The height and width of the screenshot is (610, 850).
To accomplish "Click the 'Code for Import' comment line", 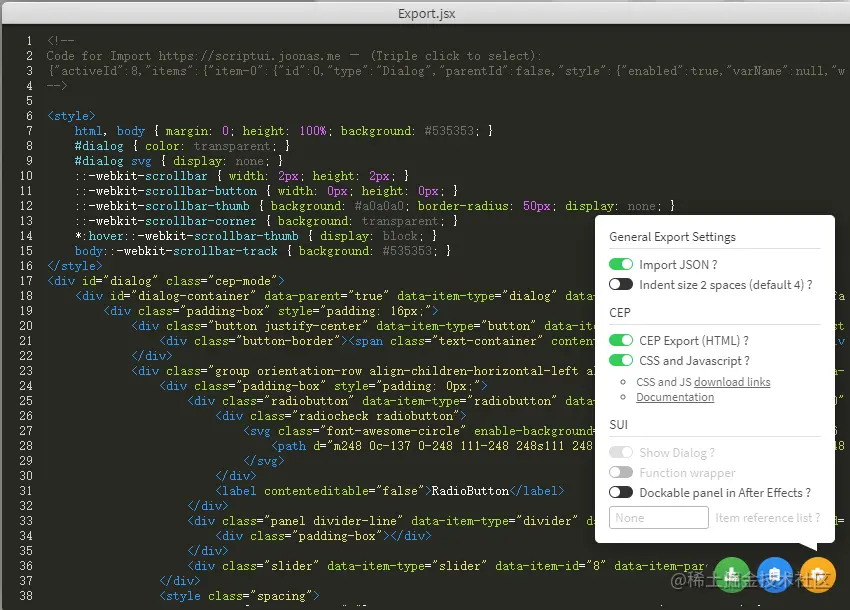I will pos(294,56).
